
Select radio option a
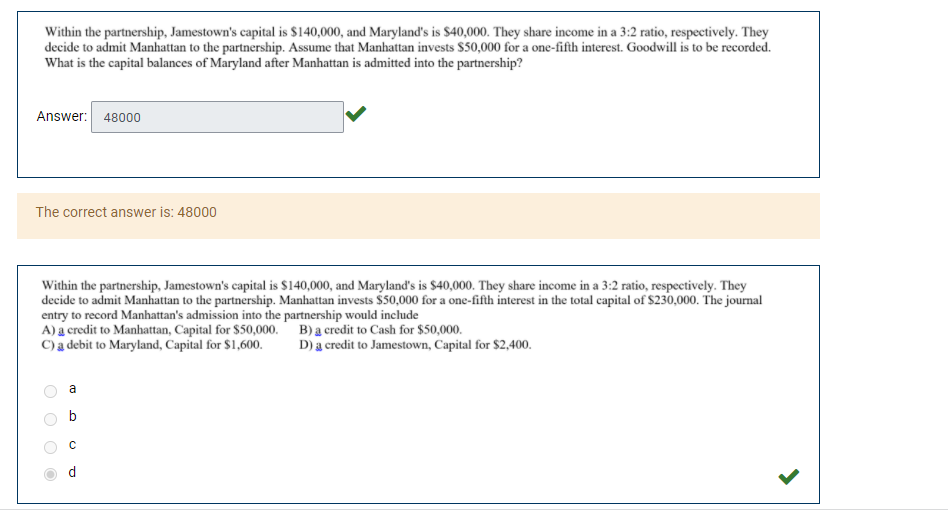[51, 392]
